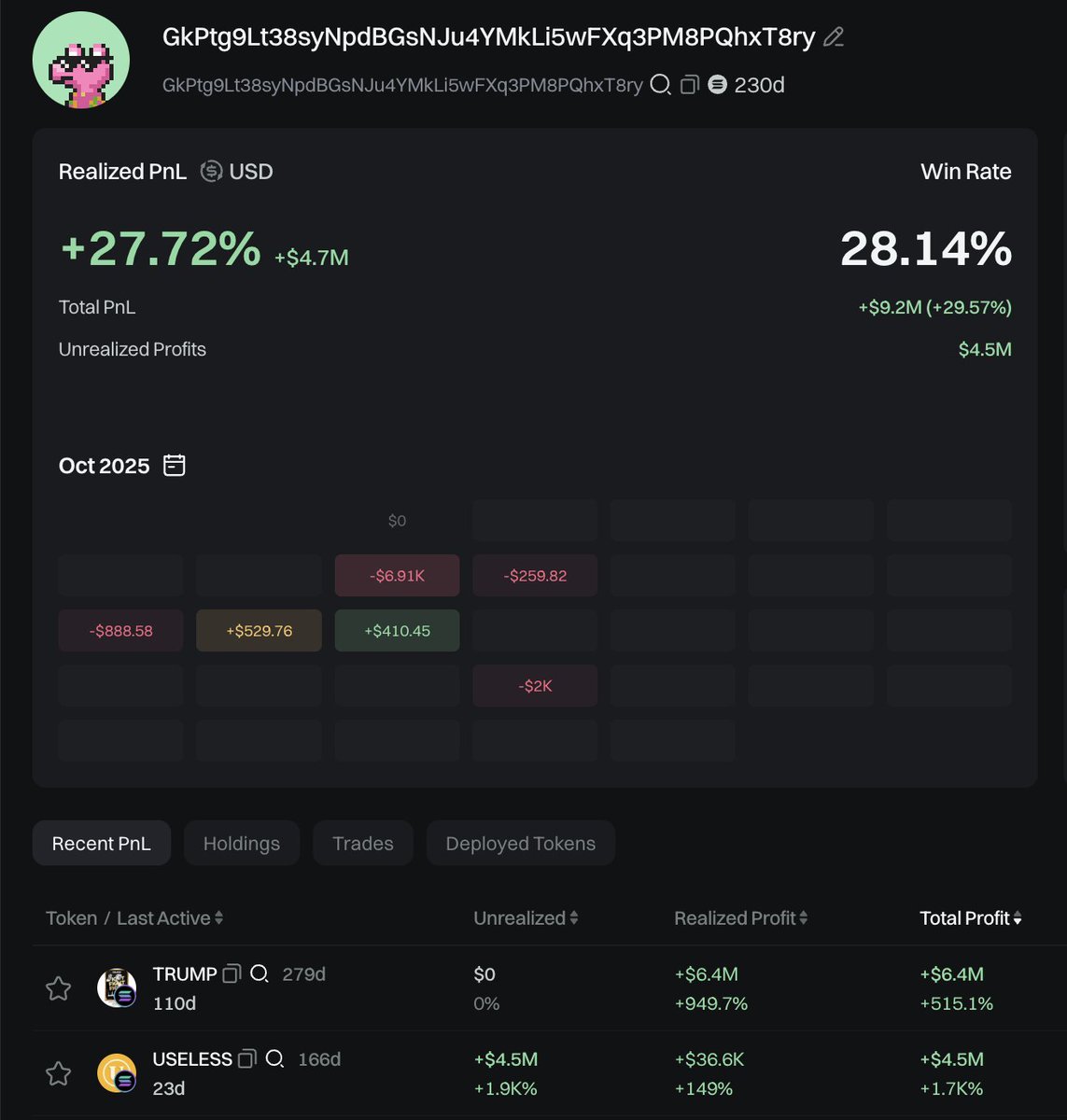Copy the USELESS token address

click(247, 1058)
